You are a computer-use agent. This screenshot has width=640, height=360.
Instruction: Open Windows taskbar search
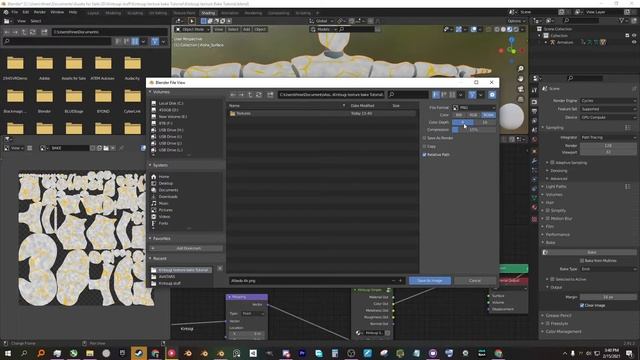(24, 353)
